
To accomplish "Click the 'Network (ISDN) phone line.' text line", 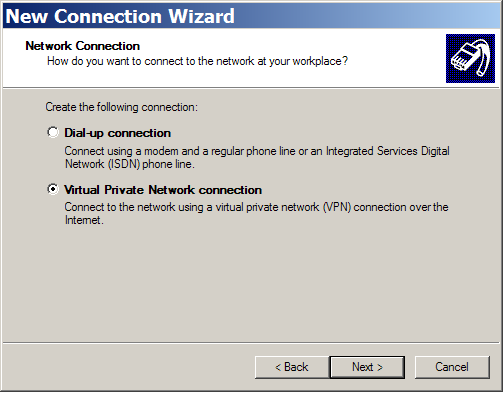I will click(x=129, y=164).
